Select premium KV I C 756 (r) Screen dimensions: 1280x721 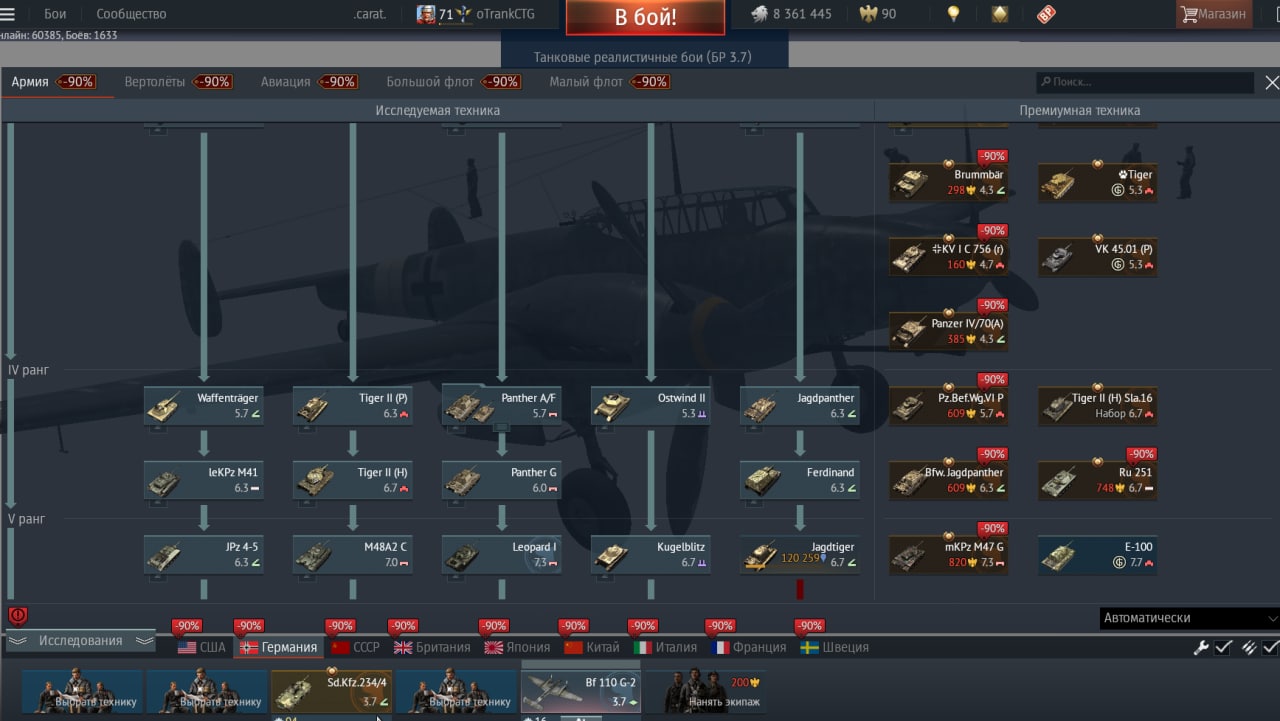pyautogui.click(x=949, y=257)
